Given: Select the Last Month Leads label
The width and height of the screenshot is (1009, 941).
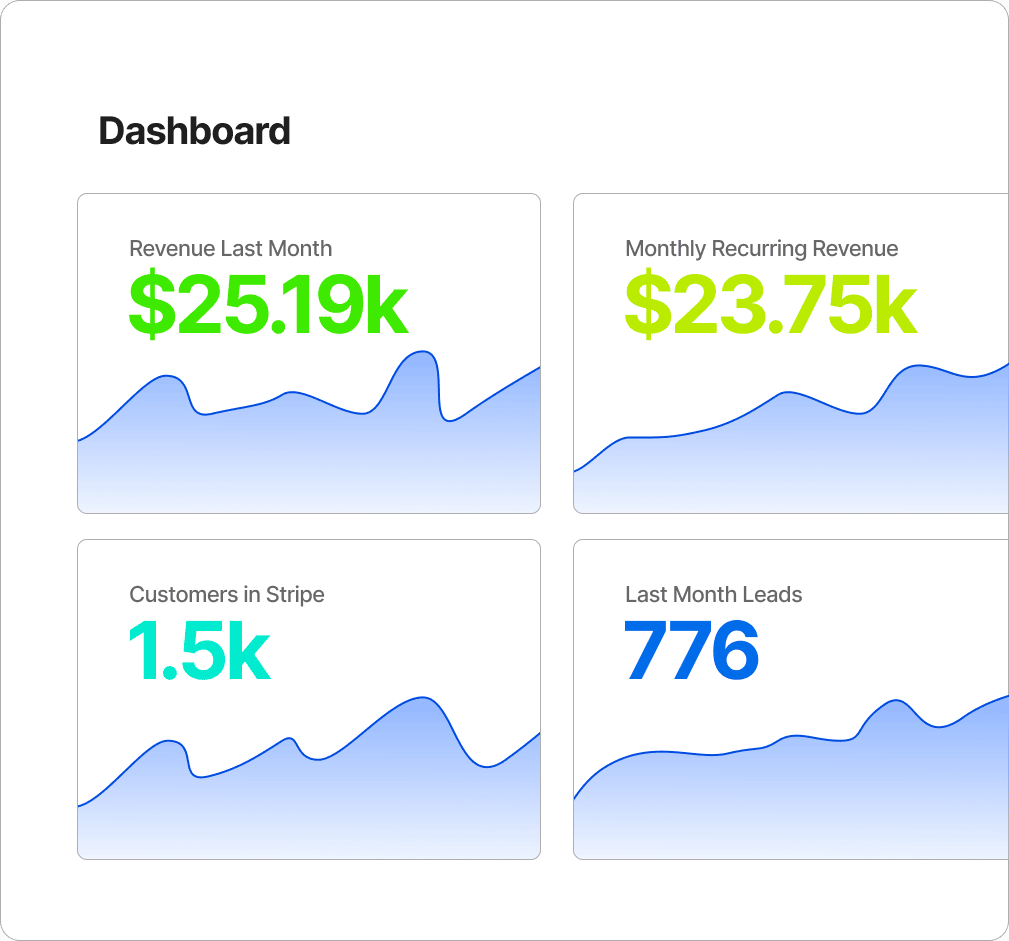Looking at the screenshot, I should click(x=713, y=594).
